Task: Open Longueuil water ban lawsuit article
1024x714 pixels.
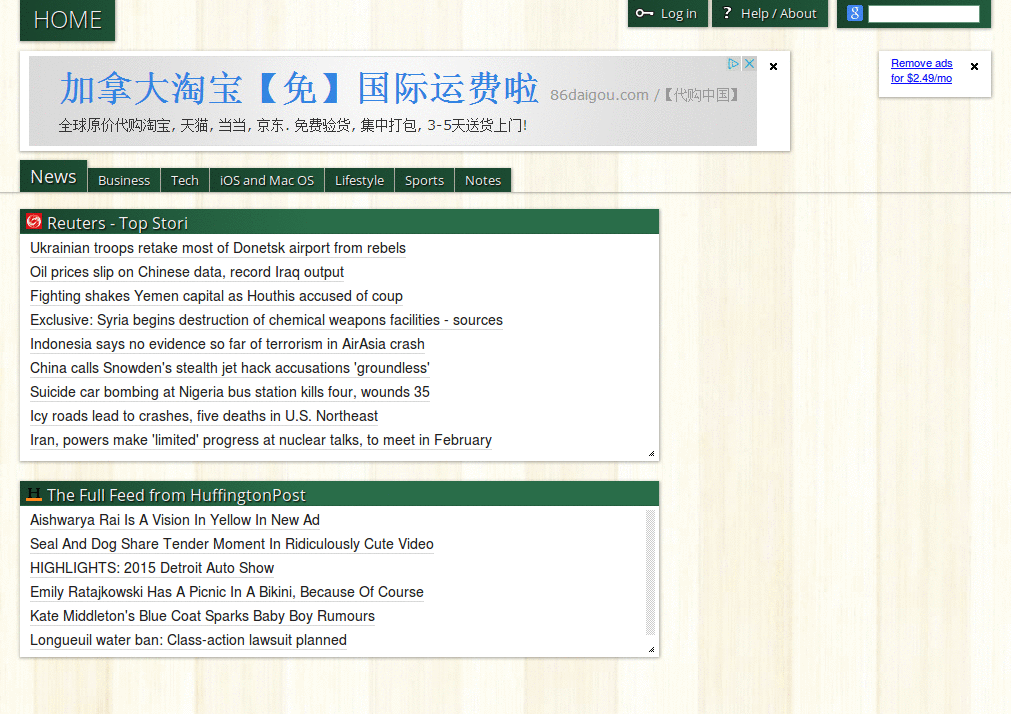Action: pos(188,640)
